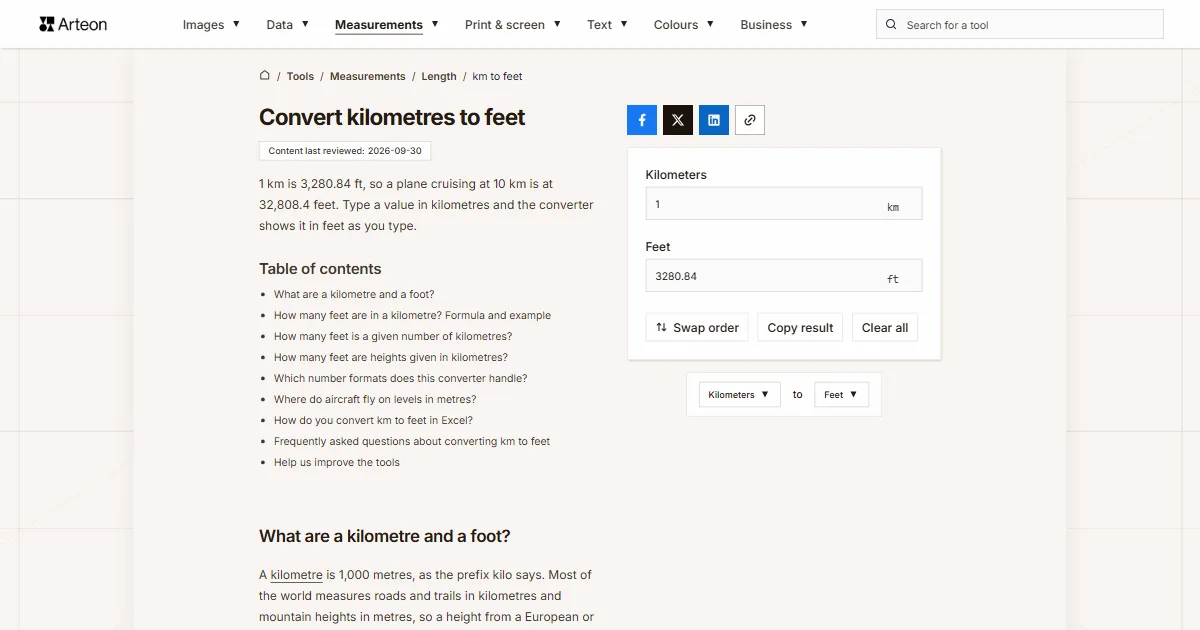
Task: Click 'Content last reviewed: 2026-09-30' label
Action: (x=345, y=151)
